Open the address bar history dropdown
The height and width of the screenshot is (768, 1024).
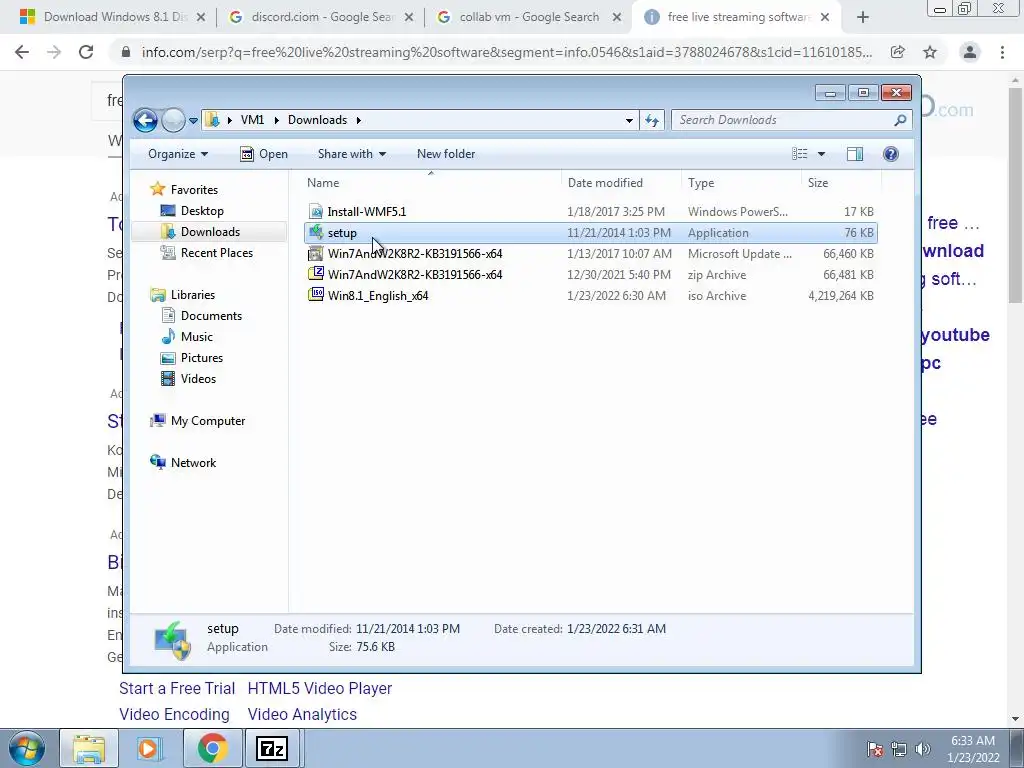(629, 120)
